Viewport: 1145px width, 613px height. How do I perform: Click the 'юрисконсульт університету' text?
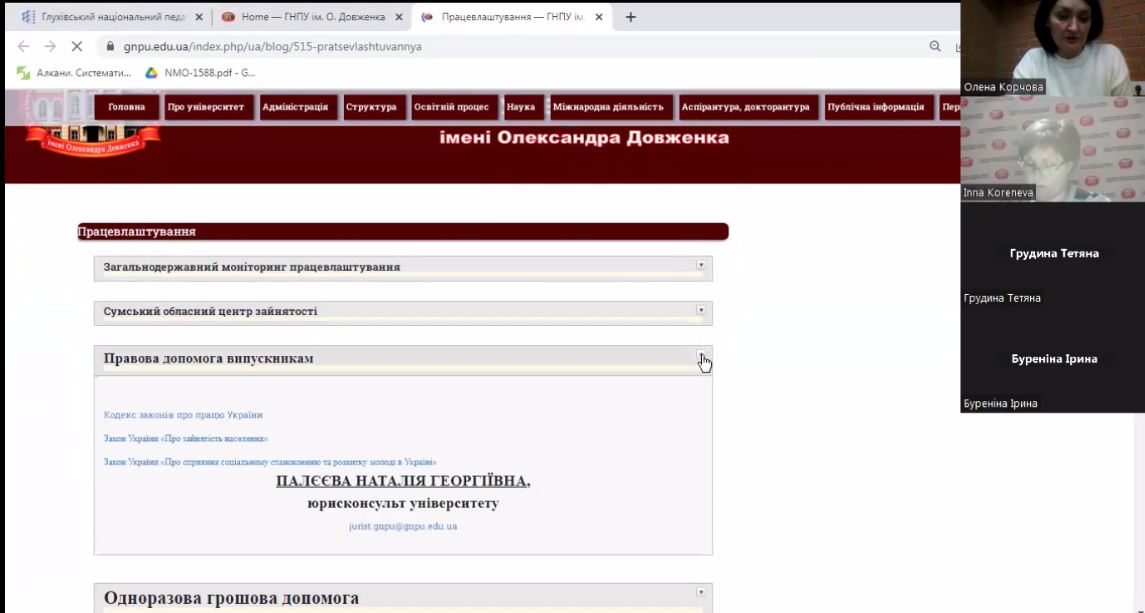(403, 503)
